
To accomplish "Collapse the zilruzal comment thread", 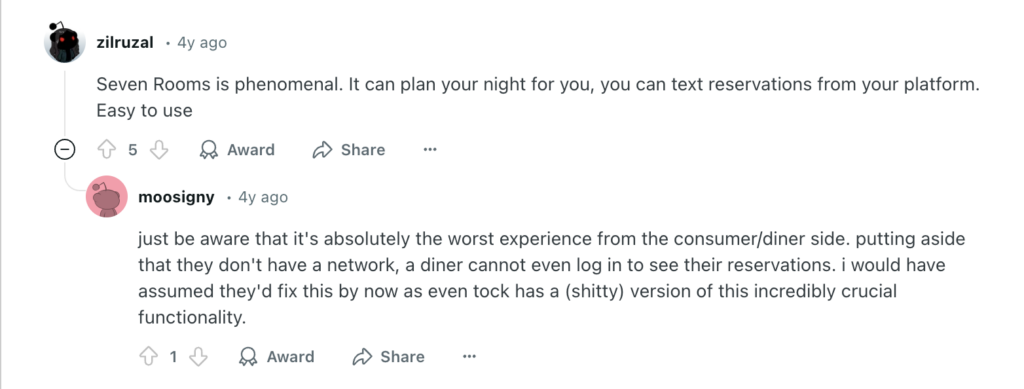I will [64, 150].
